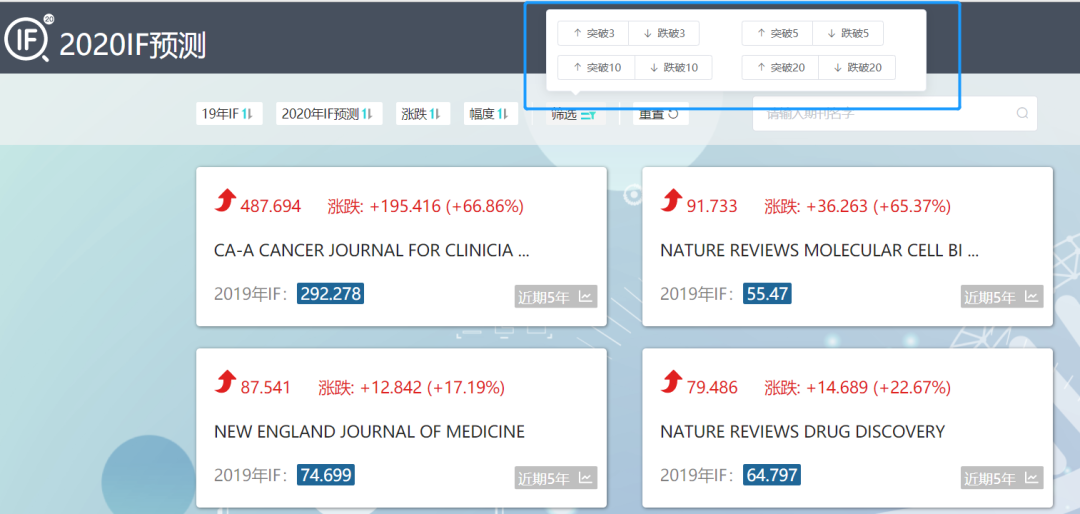Filter journals by 突破10
This screenshot has width=1080, height=514.
pos(596,68)
